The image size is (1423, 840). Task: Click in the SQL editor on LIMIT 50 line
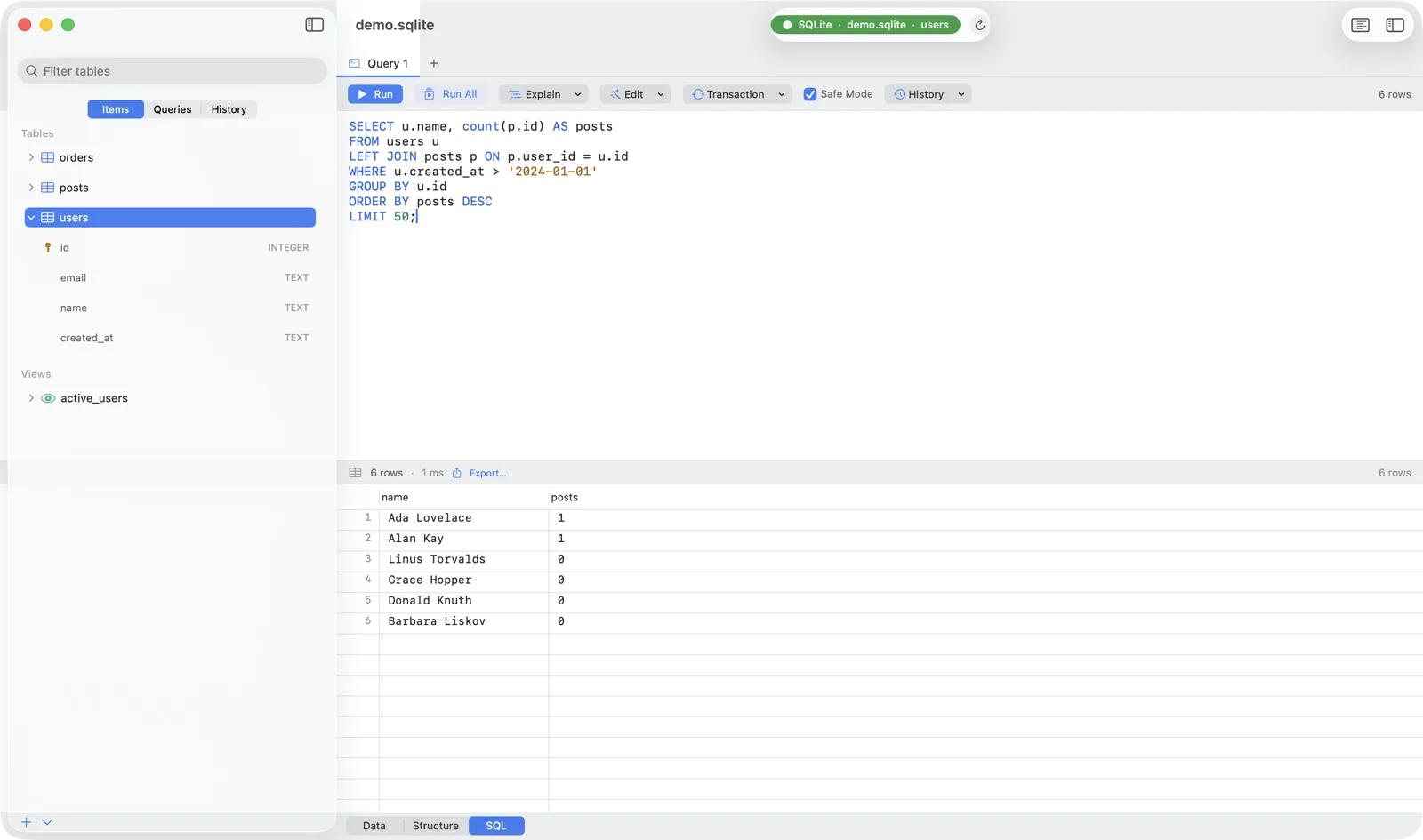[x=382, y=217]
